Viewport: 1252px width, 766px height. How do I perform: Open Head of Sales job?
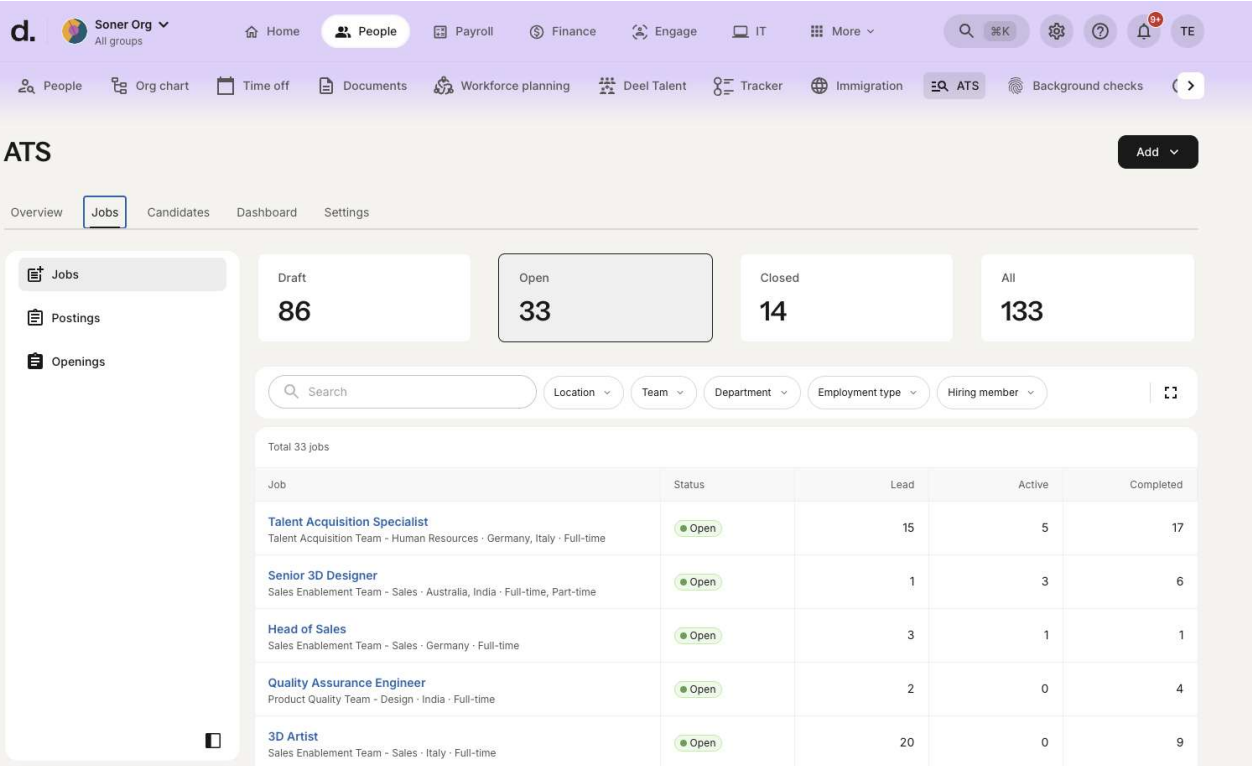[307, 629]
